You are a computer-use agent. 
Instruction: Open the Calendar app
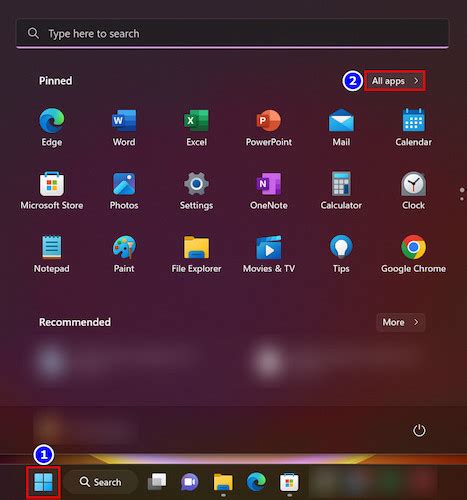(413, 127)
